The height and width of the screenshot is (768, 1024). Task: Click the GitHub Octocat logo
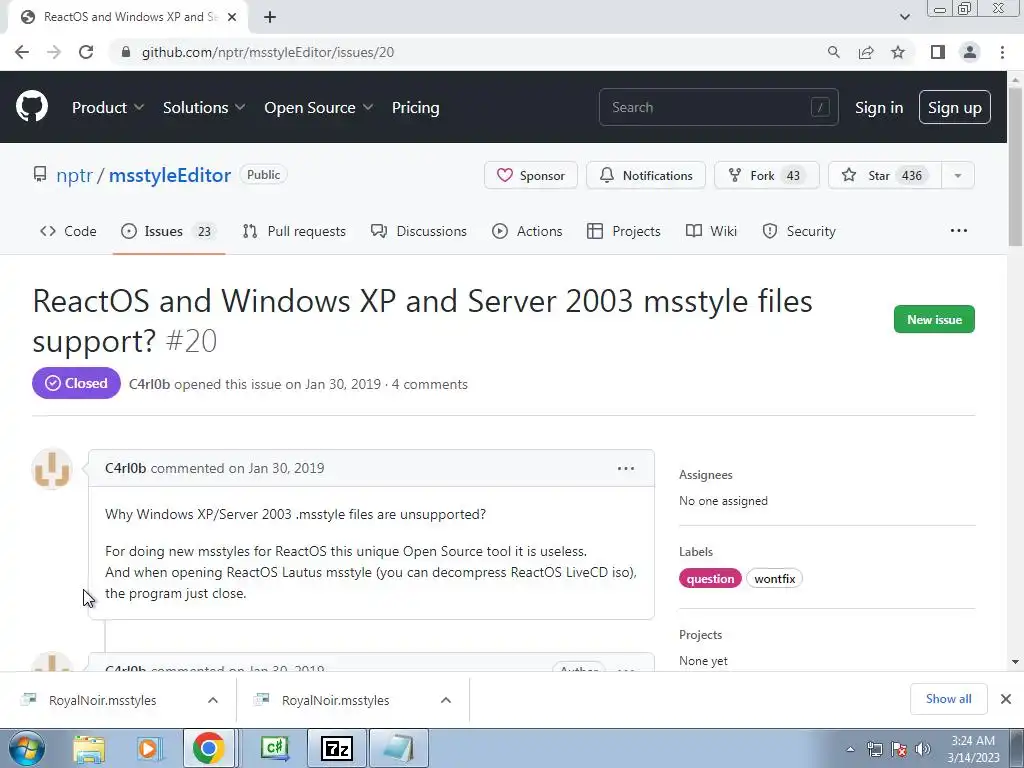[x=32, y=107]
